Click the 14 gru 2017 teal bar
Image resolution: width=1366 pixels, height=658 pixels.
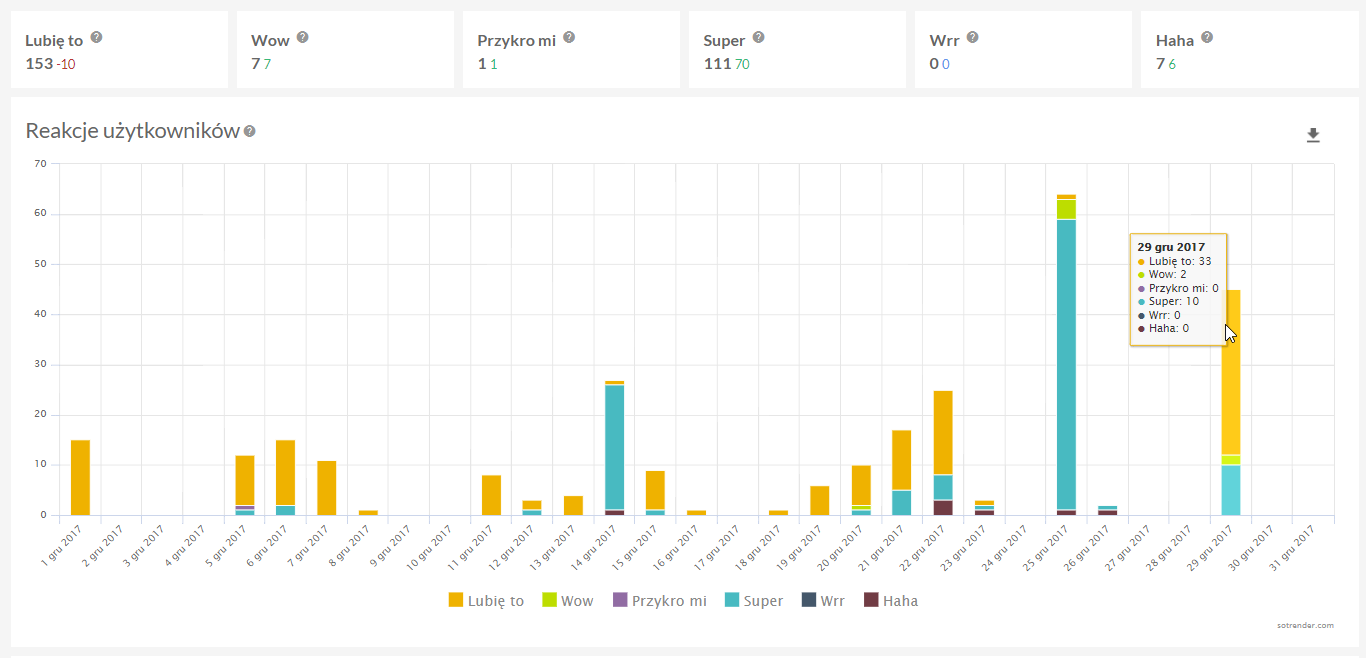[x=614, y=447]
